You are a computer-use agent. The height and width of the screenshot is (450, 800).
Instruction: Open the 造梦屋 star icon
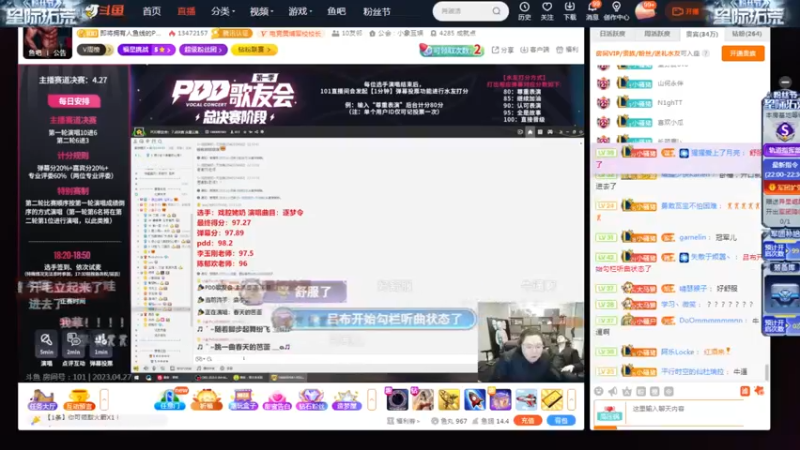click(x=346, y=399)
